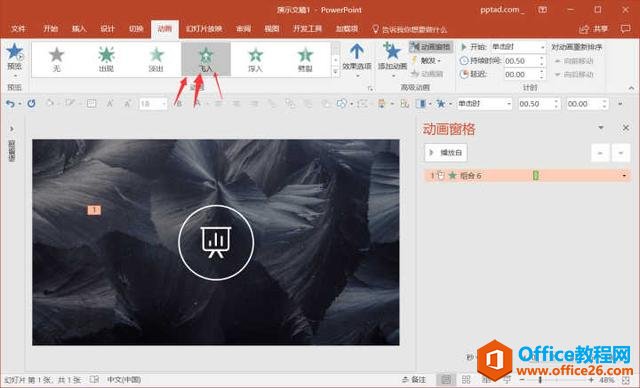Click the Preview (预览) animation star icon
Image resolution: width=640 pixels, height=388 pixels.
[x=14, y=52]
